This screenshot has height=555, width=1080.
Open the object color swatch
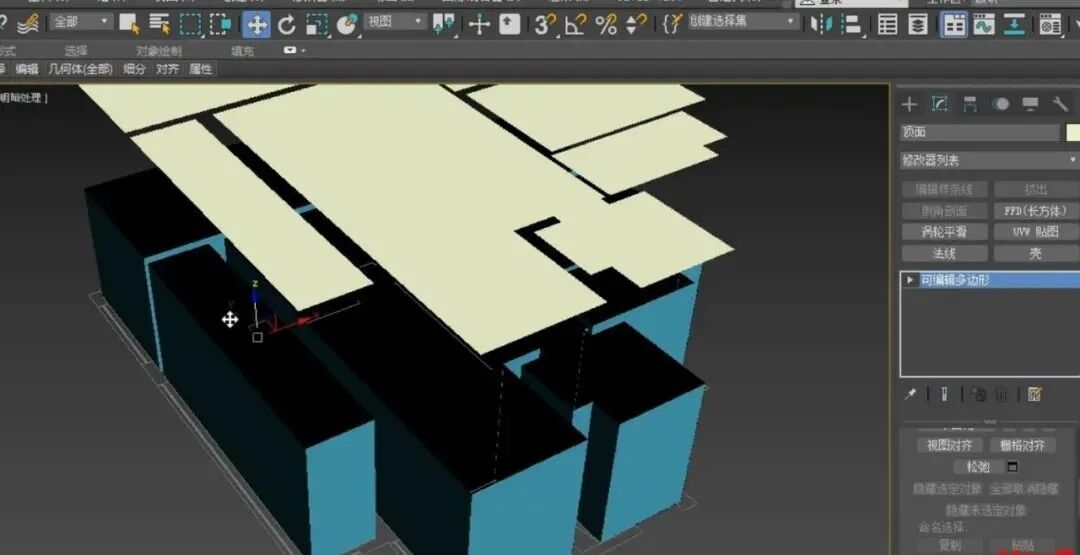coord(1072,132)
